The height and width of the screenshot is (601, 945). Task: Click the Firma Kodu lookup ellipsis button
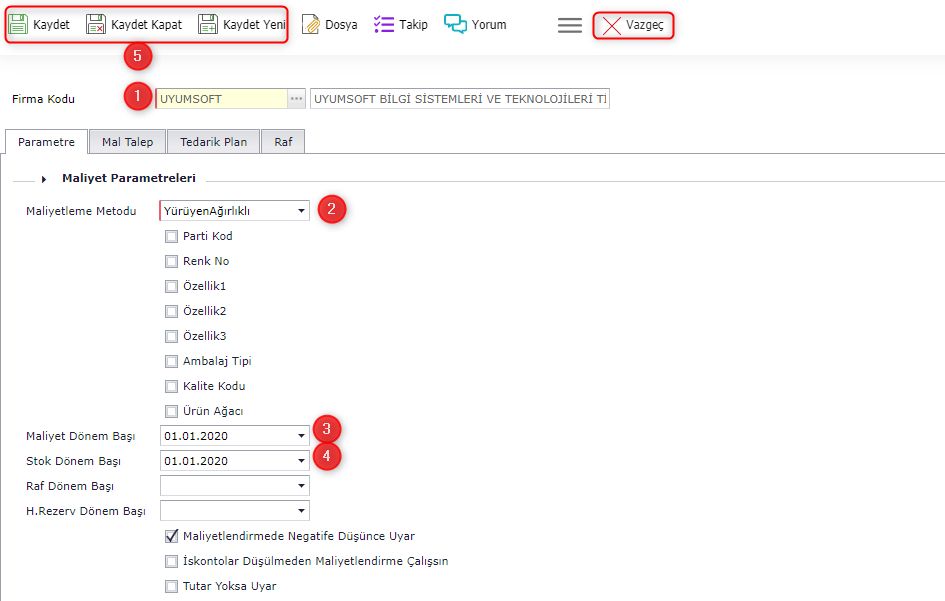point(296,99)
